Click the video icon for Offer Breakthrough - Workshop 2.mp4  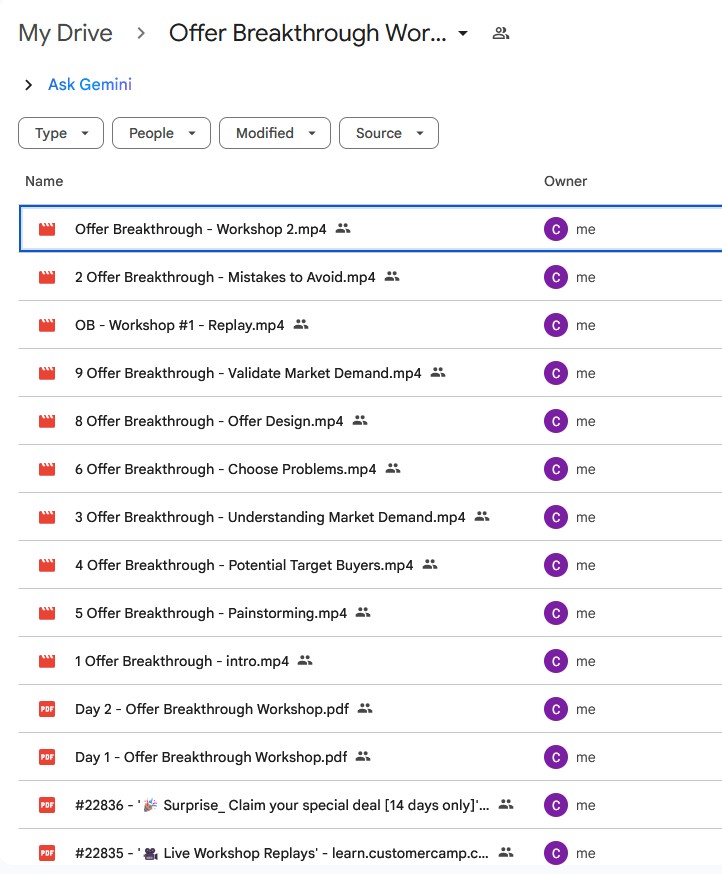[46, 229]
